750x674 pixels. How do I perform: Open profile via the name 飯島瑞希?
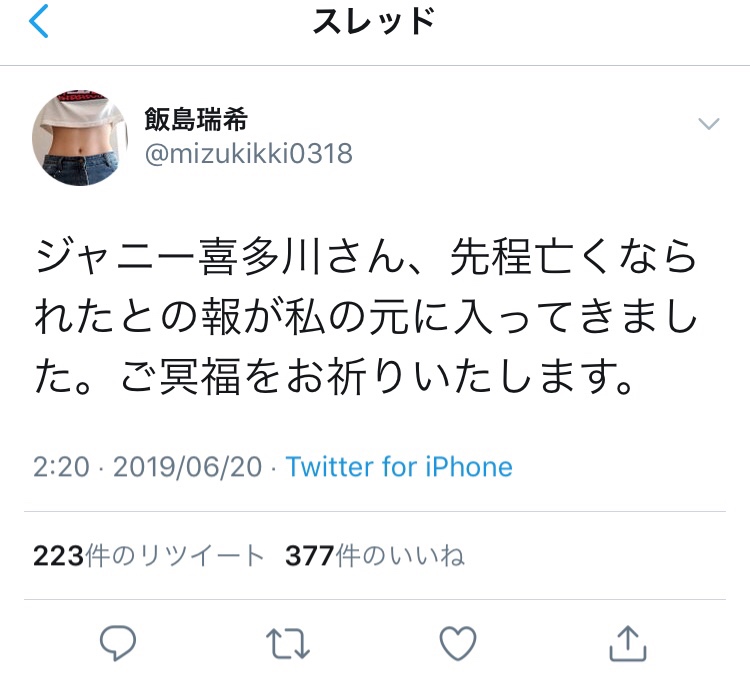pos(196,119)
